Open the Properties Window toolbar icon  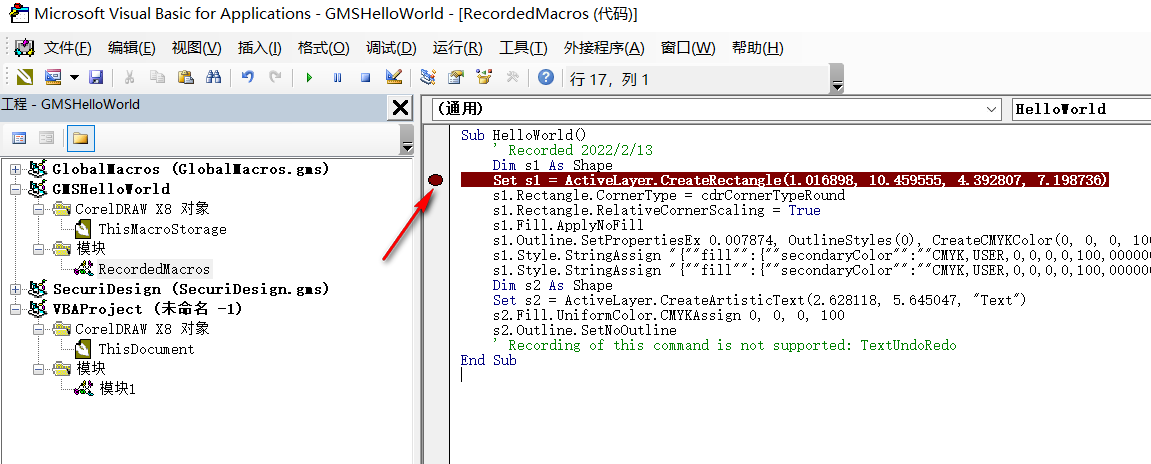pos(456,76)
